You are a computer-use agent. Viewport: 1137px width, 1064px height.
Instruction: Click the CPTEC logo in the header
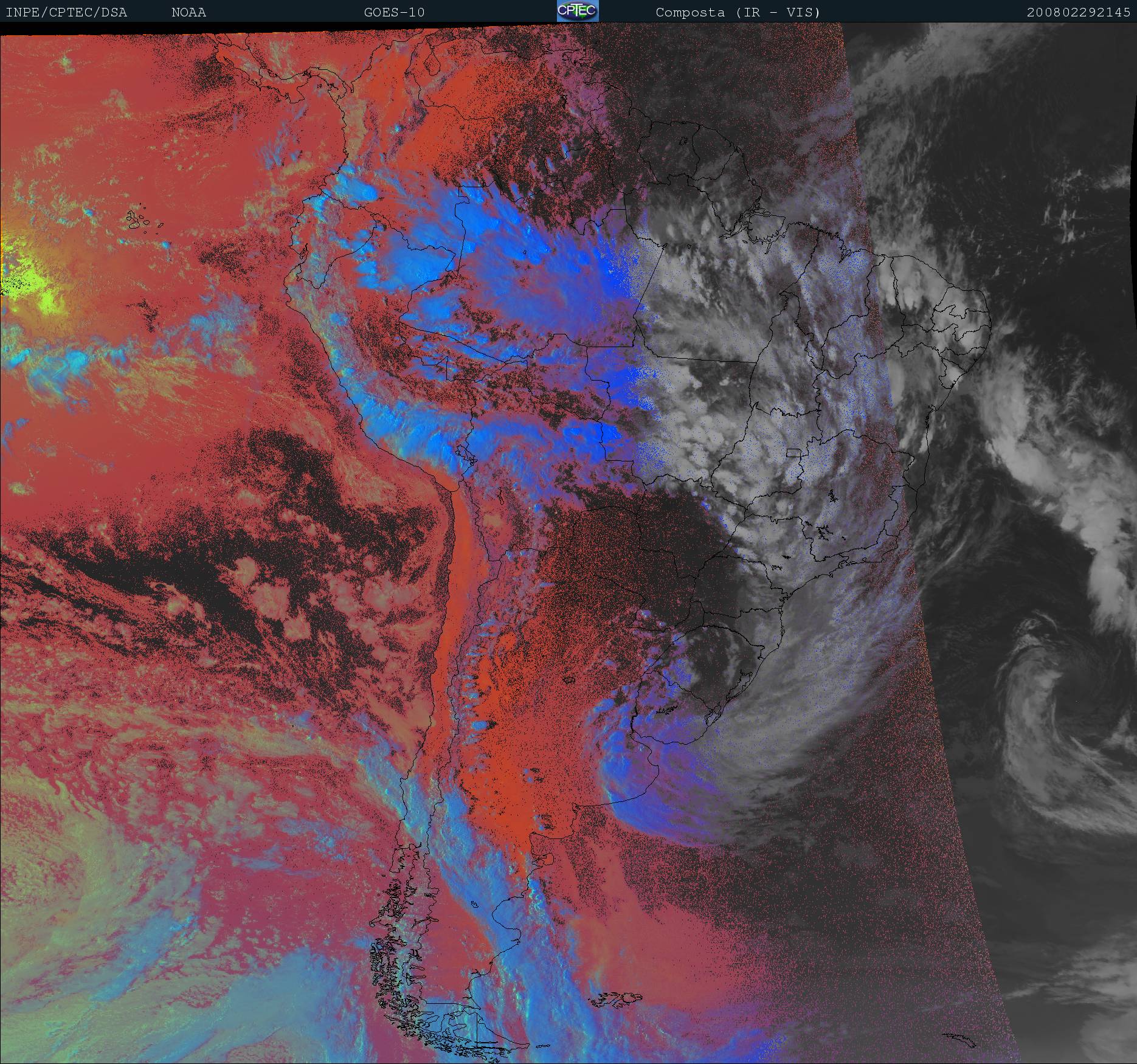click(577, 11)
